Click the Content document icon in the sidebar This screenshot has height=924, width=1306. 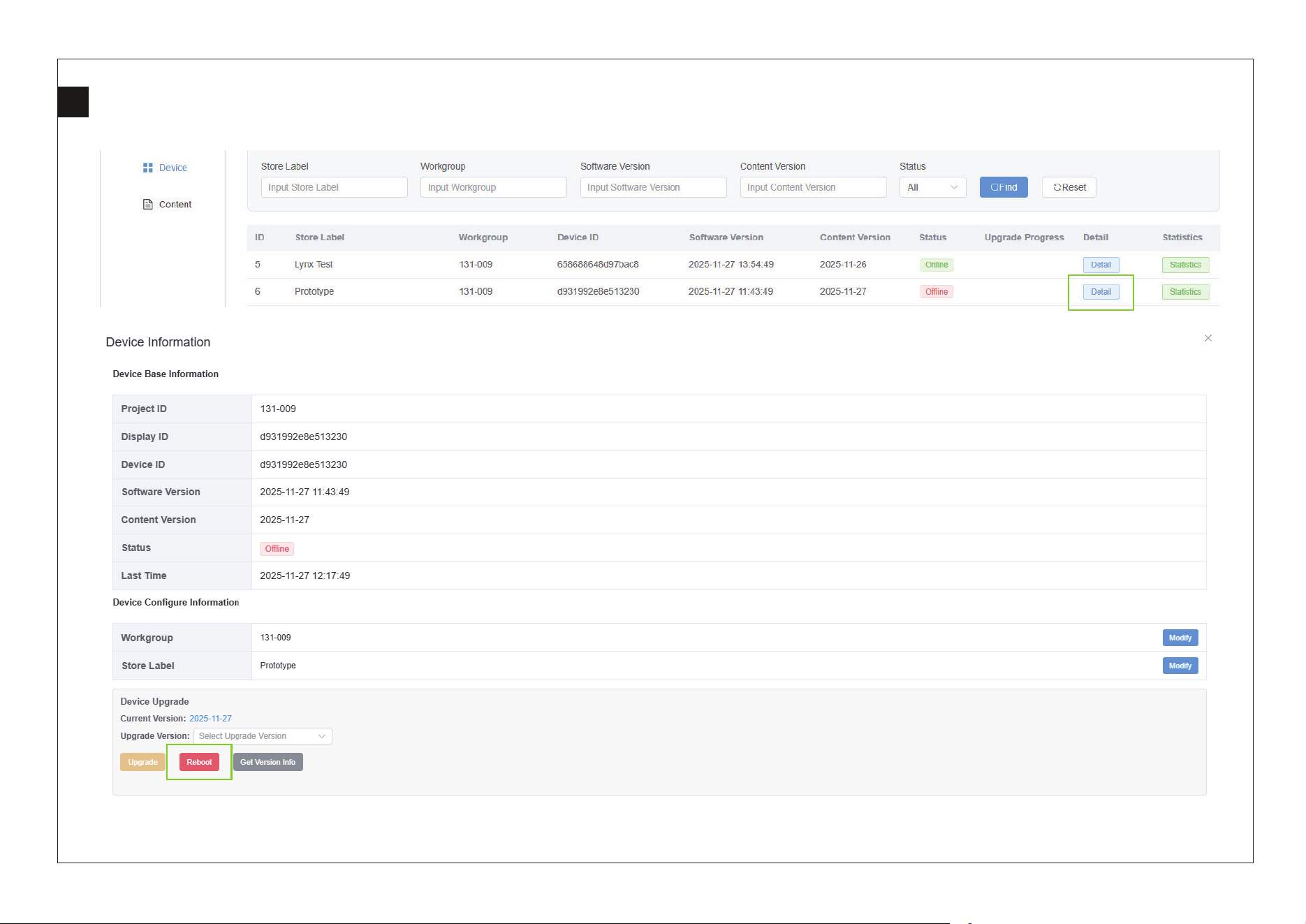click(147, 204)
